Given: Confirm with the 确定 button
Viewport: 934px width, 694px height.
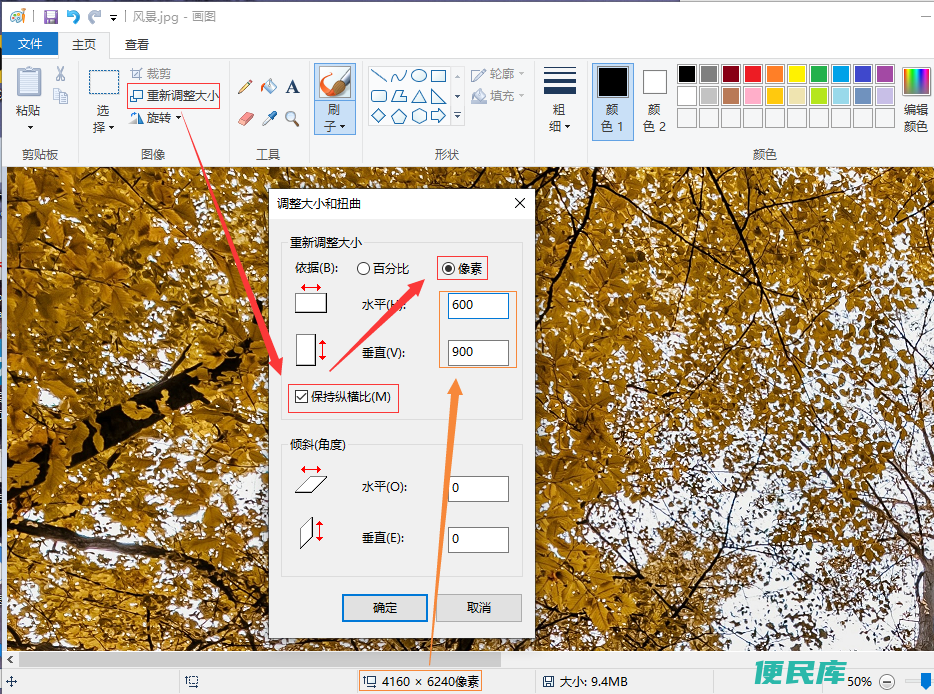Looking at the screenshot, I should click(385, 608).
